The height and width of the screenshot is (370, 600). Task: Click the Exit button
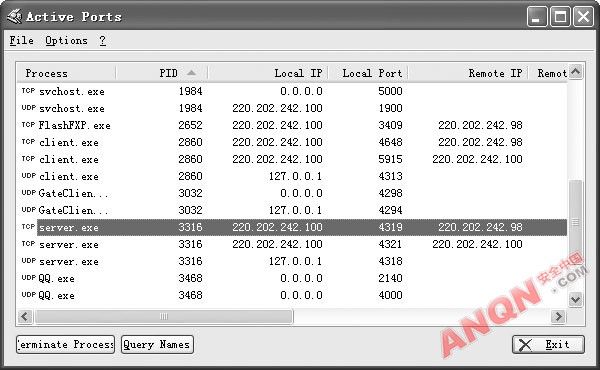click(x=548, y=344)
